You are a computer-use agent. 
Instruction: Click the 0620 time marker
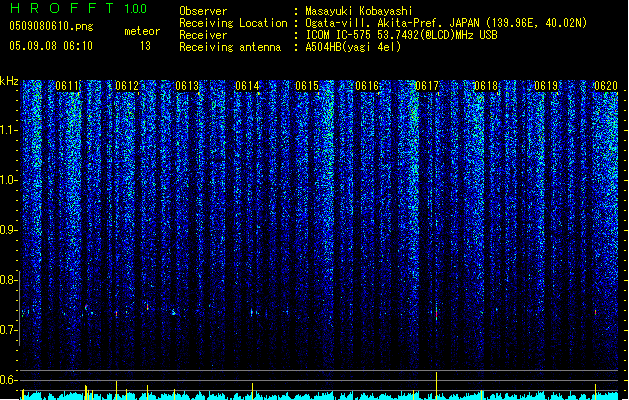(606, 86)
